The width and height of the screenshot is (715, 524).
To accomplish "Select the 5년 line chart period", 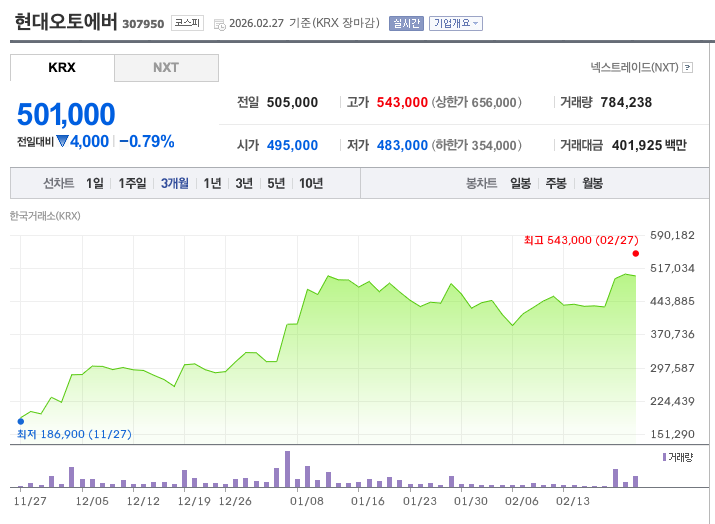I will (276, 183).
